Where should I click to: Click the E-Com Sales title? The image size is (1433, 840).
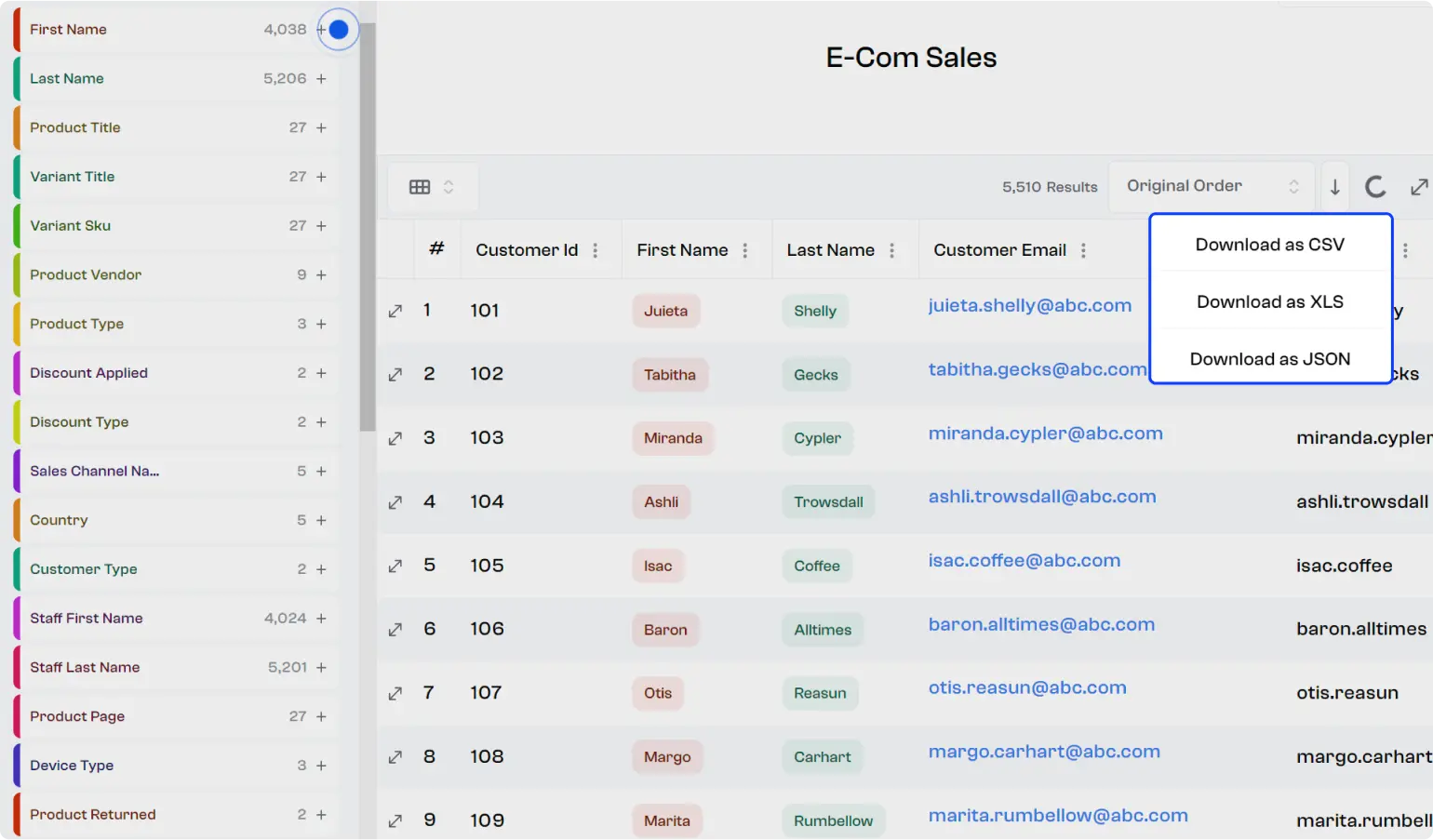coord(911,58)
